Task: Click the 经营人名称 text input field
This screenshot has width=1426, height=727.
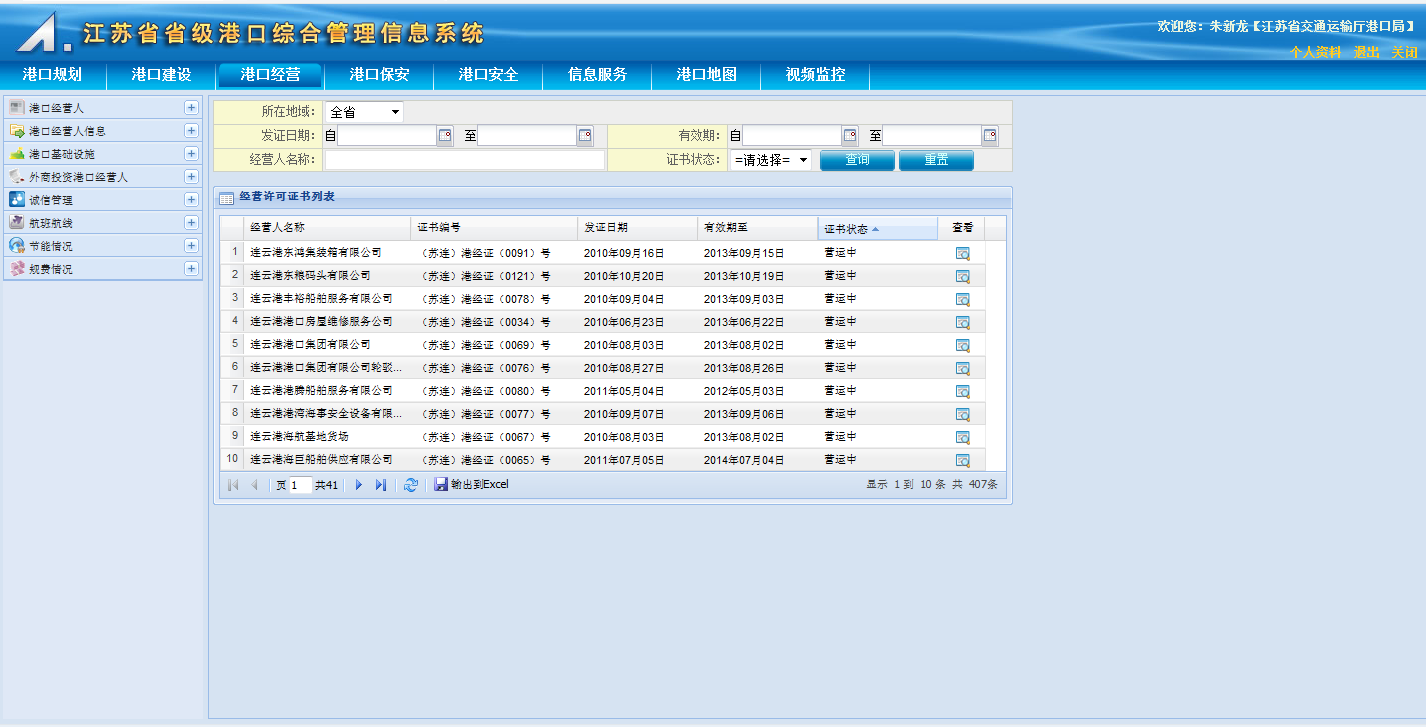Action: click(x=464, y=160)
